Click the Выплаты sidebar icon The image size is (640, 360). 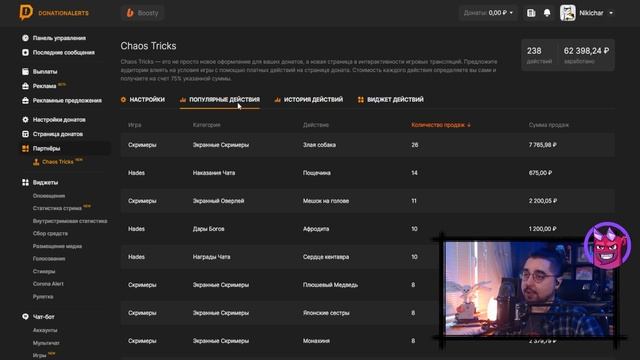(x=25, y=71)
